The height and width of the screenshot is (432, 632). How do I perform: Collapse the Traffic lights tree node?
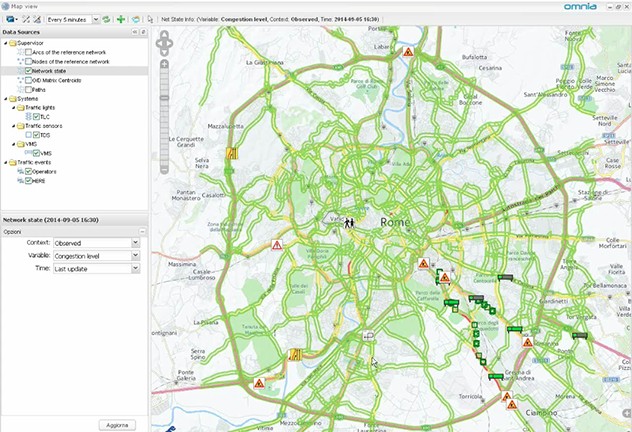(x=13, y=108)
